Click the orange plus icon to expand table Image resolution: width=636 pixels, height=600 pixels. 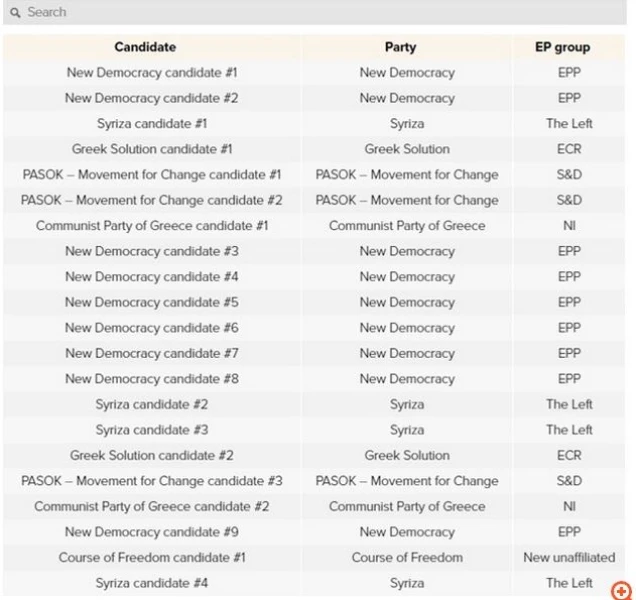(621, 591)
